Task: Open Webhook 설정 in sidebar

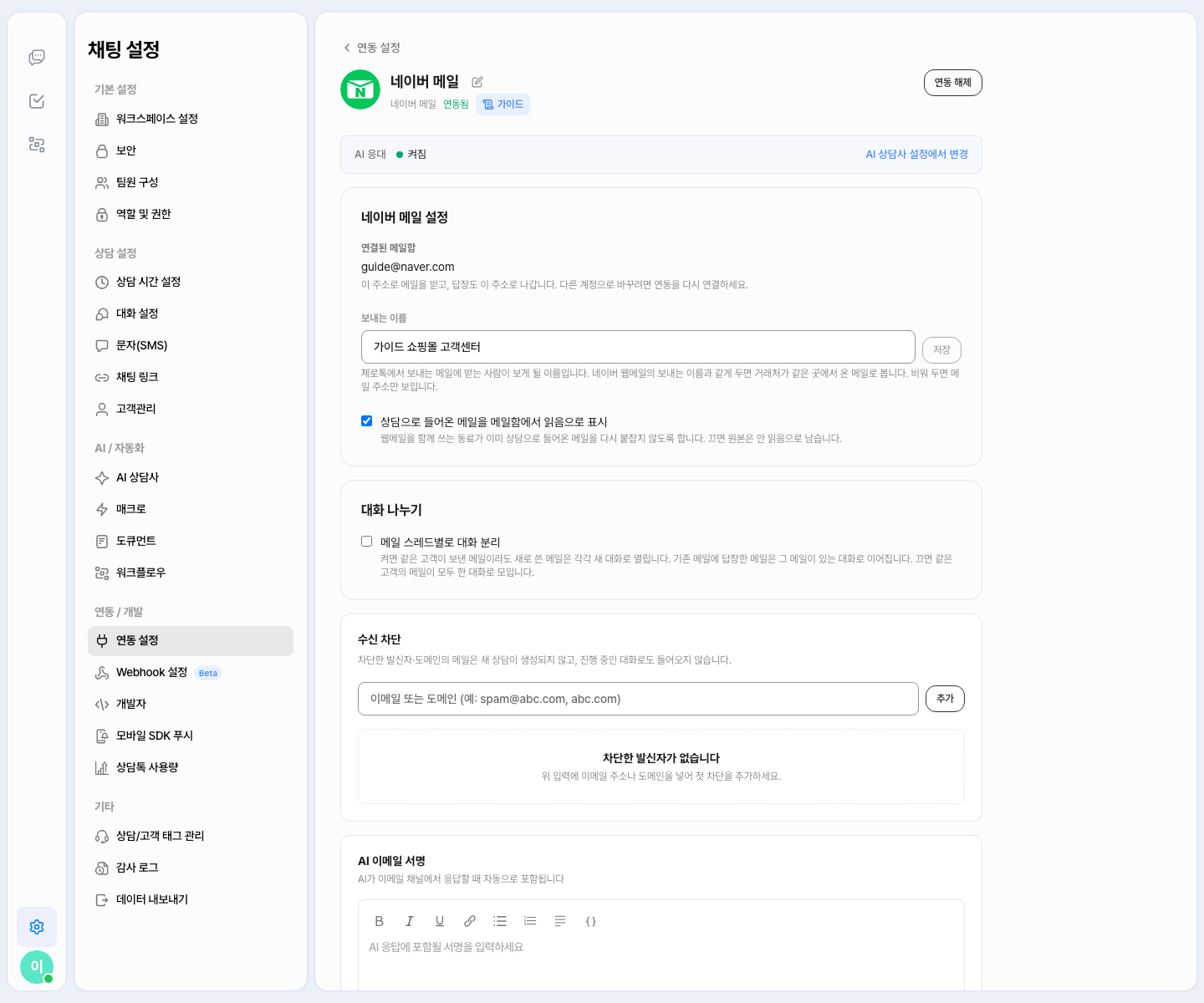Action: [x=191, y=672]
